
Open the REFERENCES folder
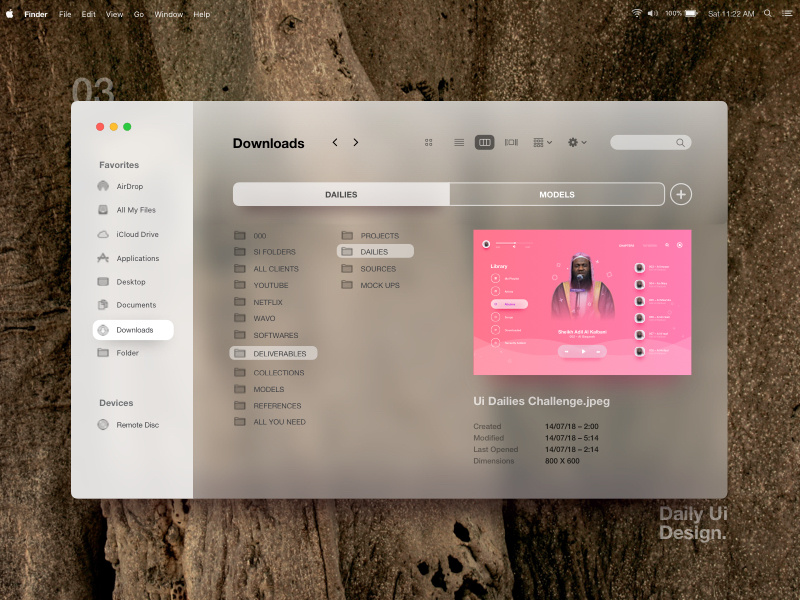(267, 406)
